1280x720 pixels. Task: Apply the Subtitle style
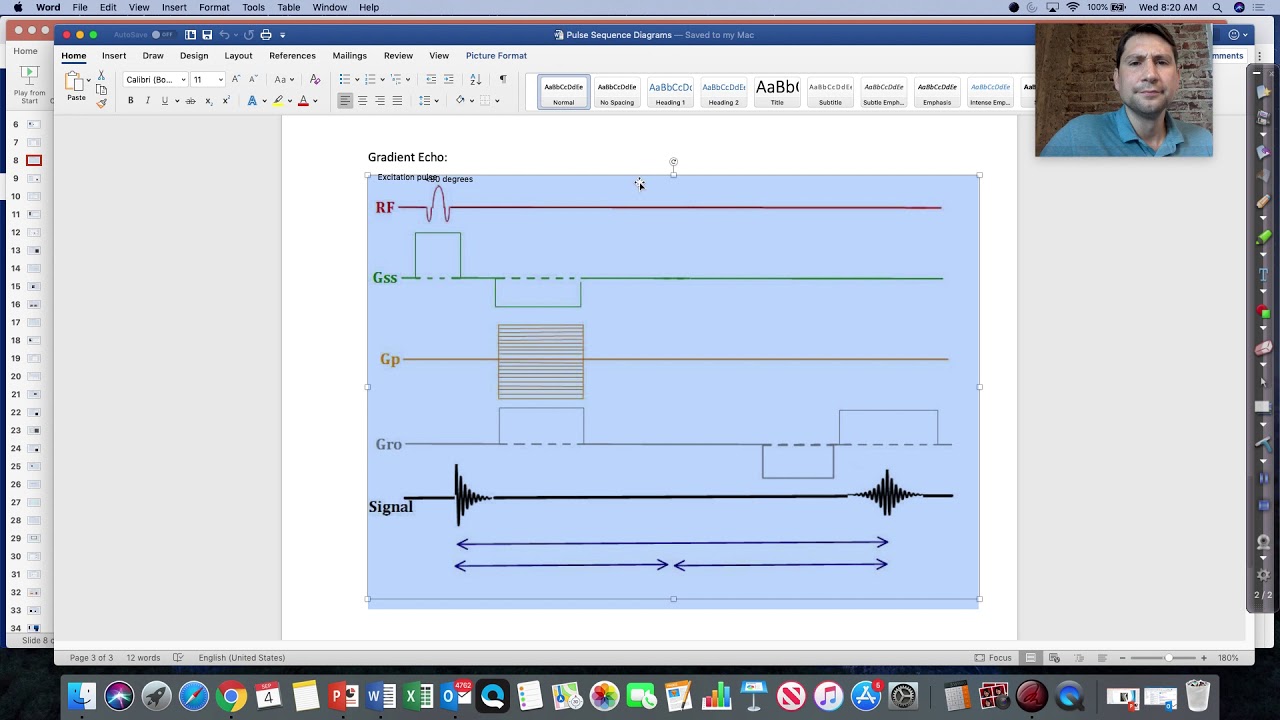coord(830,92)
